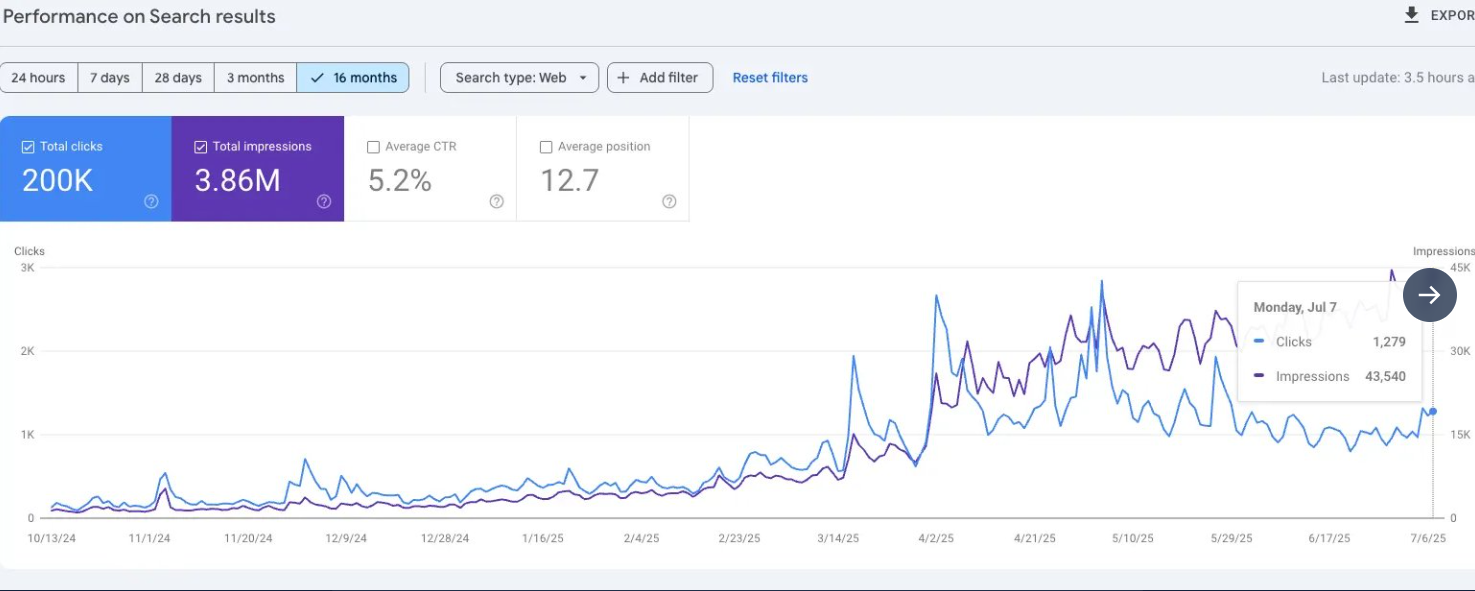Click the help icon on Average position card
Viewport: 1475px width, 591px height.
click(669, 201)
